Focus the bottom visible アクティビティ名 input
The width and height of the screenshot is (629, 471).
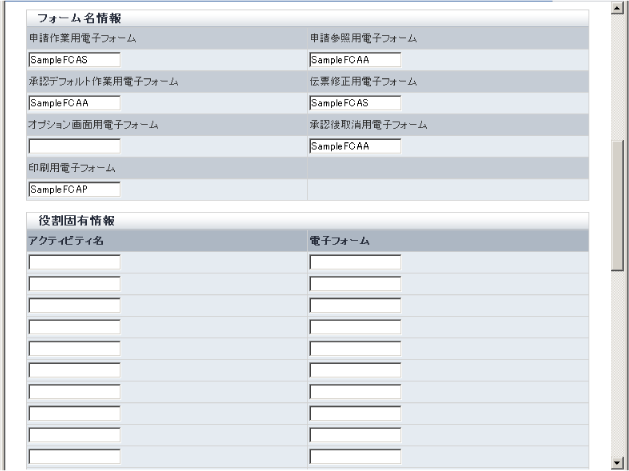[74, 457]
